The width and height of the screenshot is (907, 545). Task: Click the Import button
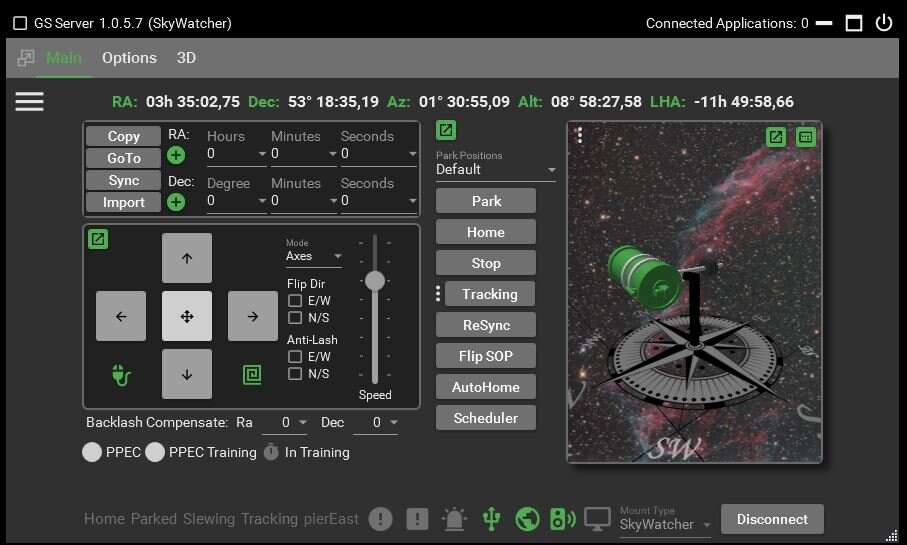(x=123, y=202)
